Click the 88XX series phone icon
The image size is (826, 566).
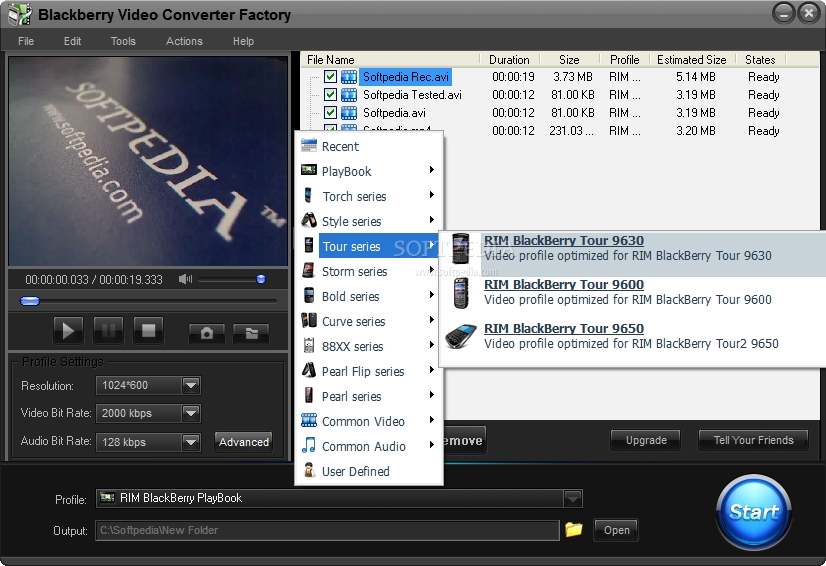(309, 345)
